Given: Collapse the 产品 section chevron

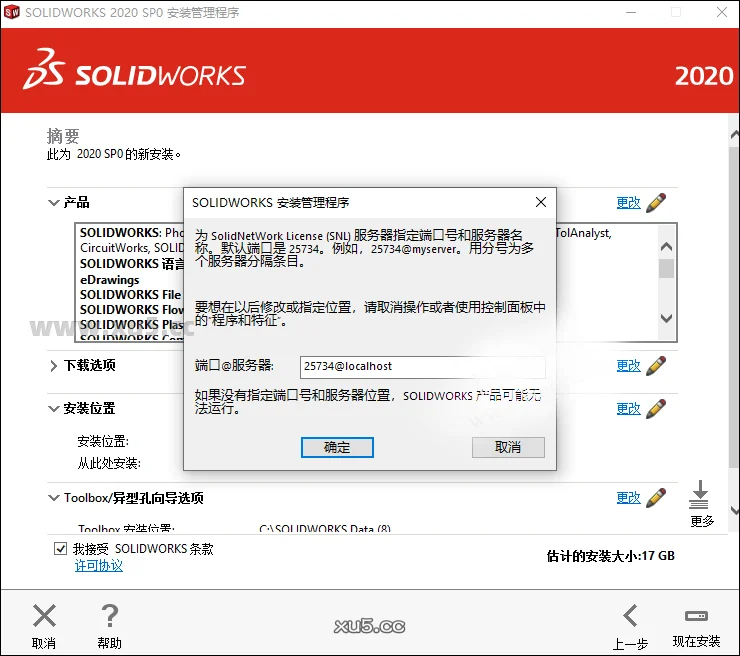Looking at the screenshot, I should (54, 203).
